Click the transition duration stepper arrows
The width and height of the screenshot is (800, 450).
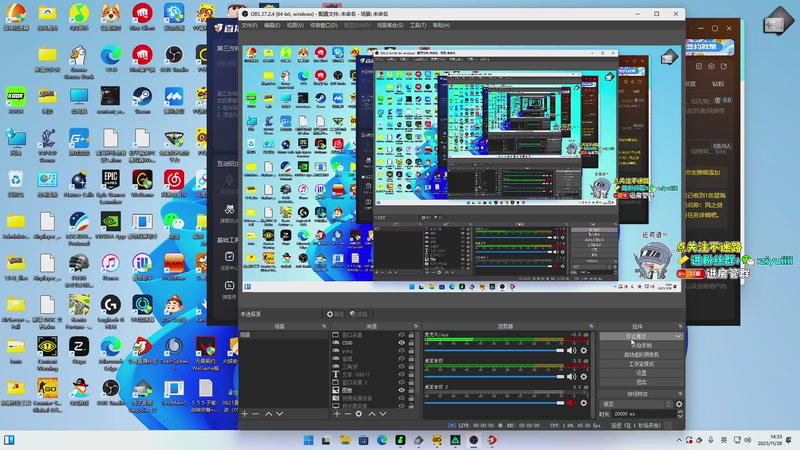click(x=680, y=414)
